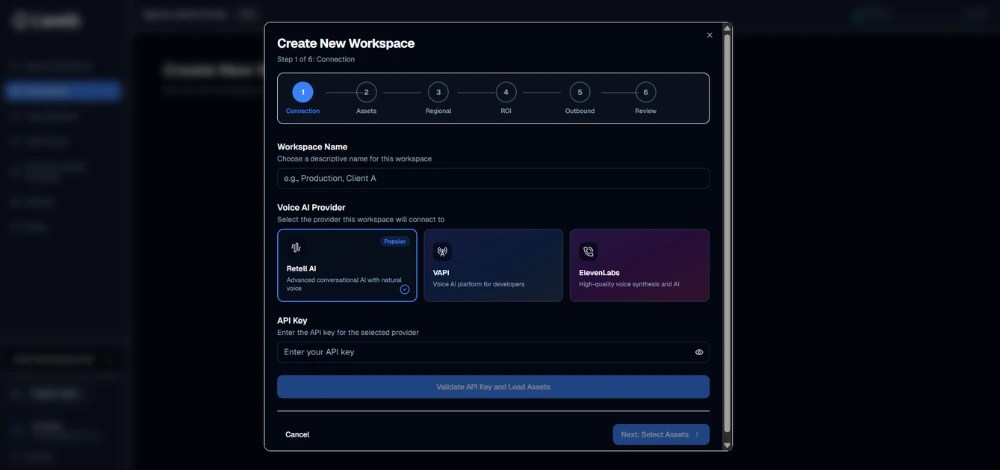Click the Popular badge on Retell AI
This screenshot has height=470, width=1000.
click(x=395, y=241)
